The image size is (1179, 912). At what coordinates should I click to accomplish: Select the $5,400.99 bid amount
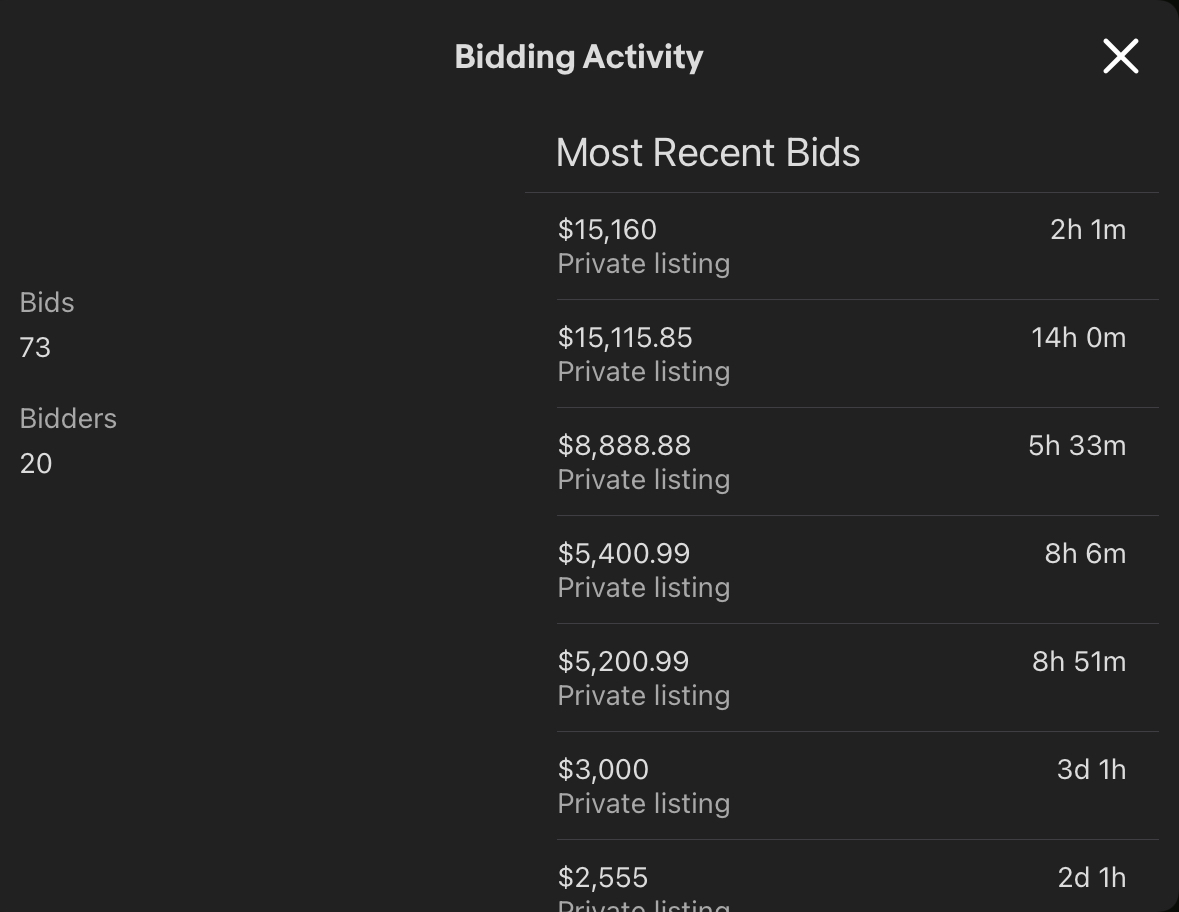(624, 554)
